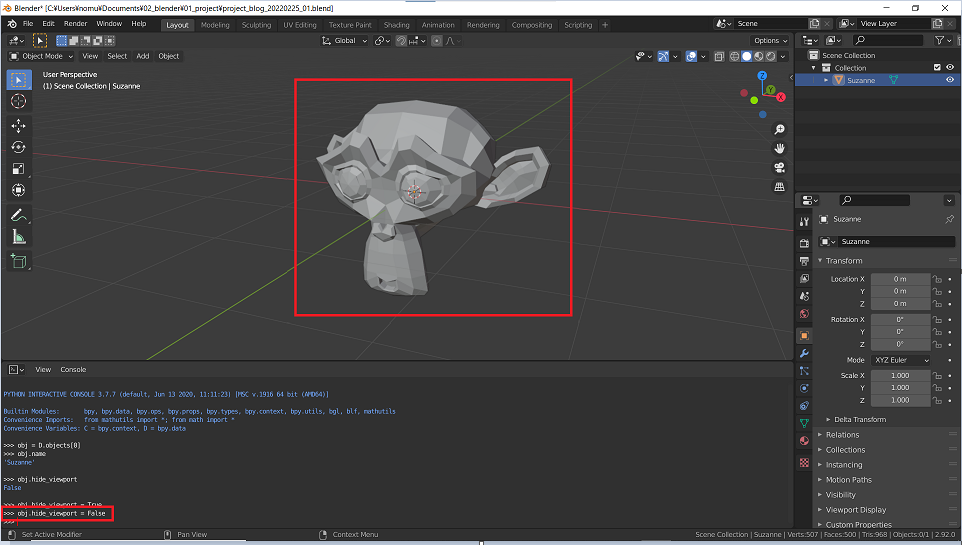Add a new workspace with plus button
The height and width of the screenshot is (545, 962).
click(x=605, y=25)
